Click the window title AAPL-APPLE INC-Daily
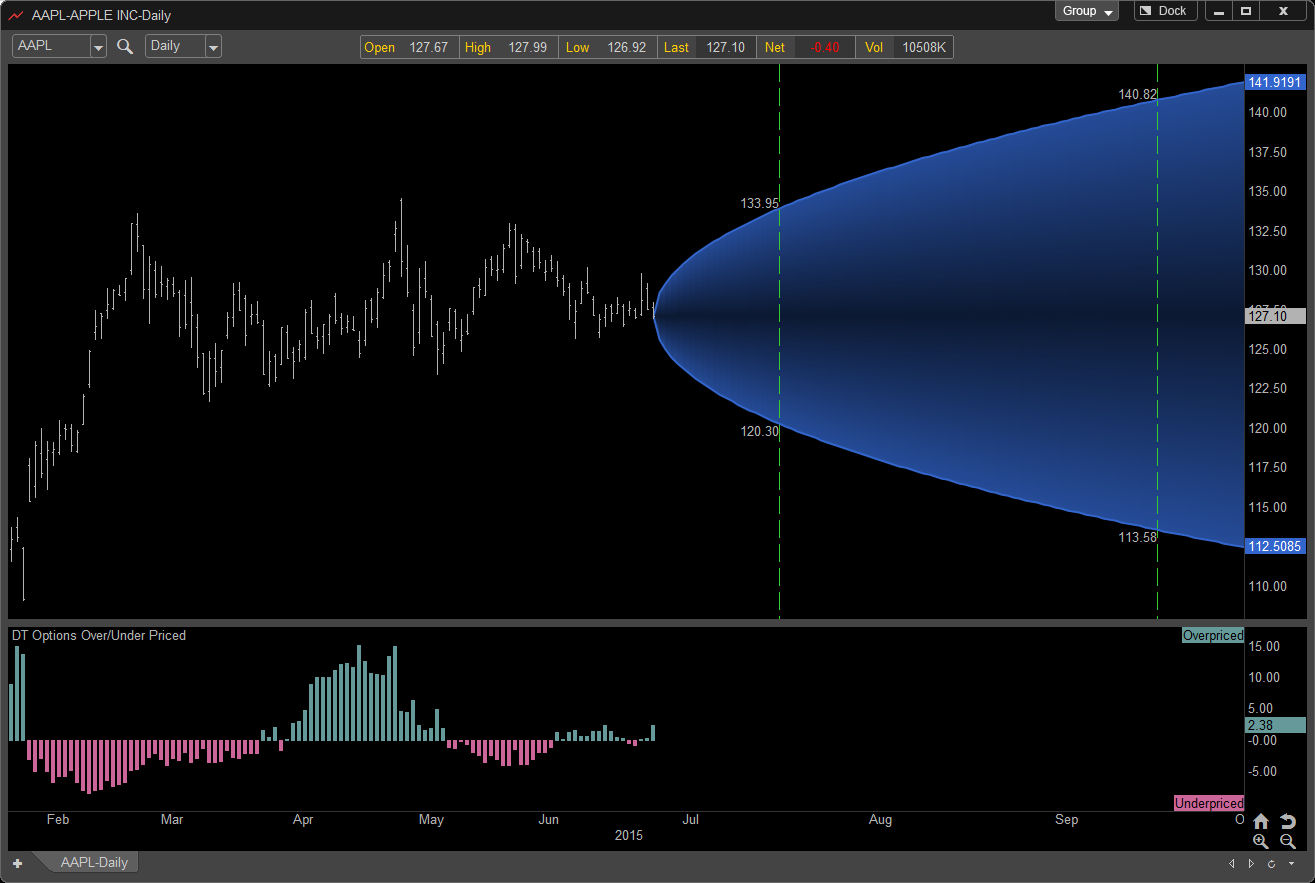The width and height of the screenshot is (1315, 883). (x=101, y=15)
